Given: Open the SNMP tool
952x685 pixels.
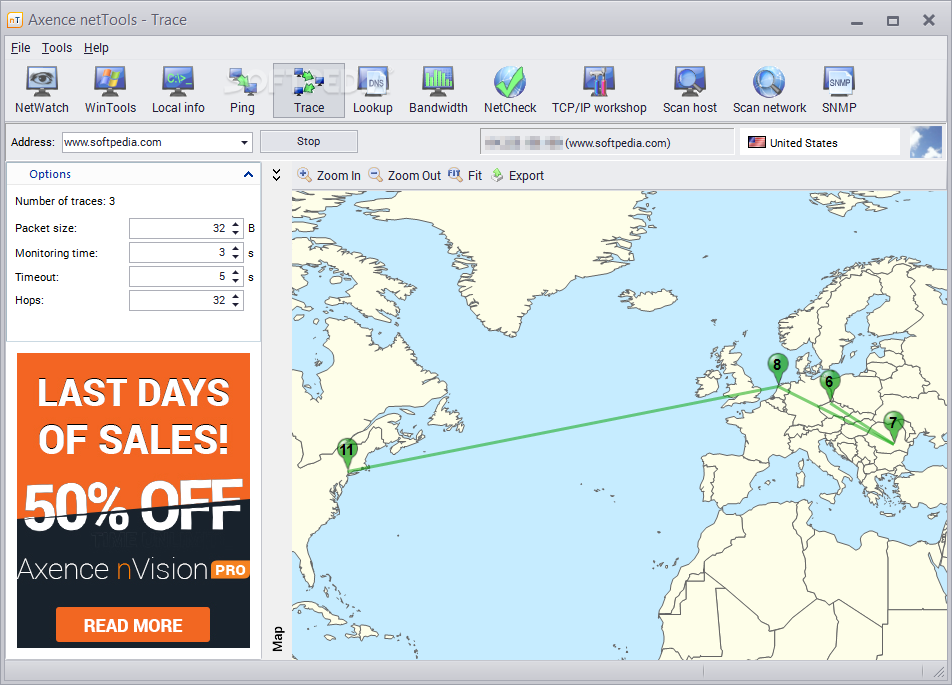Looking at the screenshot, I should [x=839, y=90].
